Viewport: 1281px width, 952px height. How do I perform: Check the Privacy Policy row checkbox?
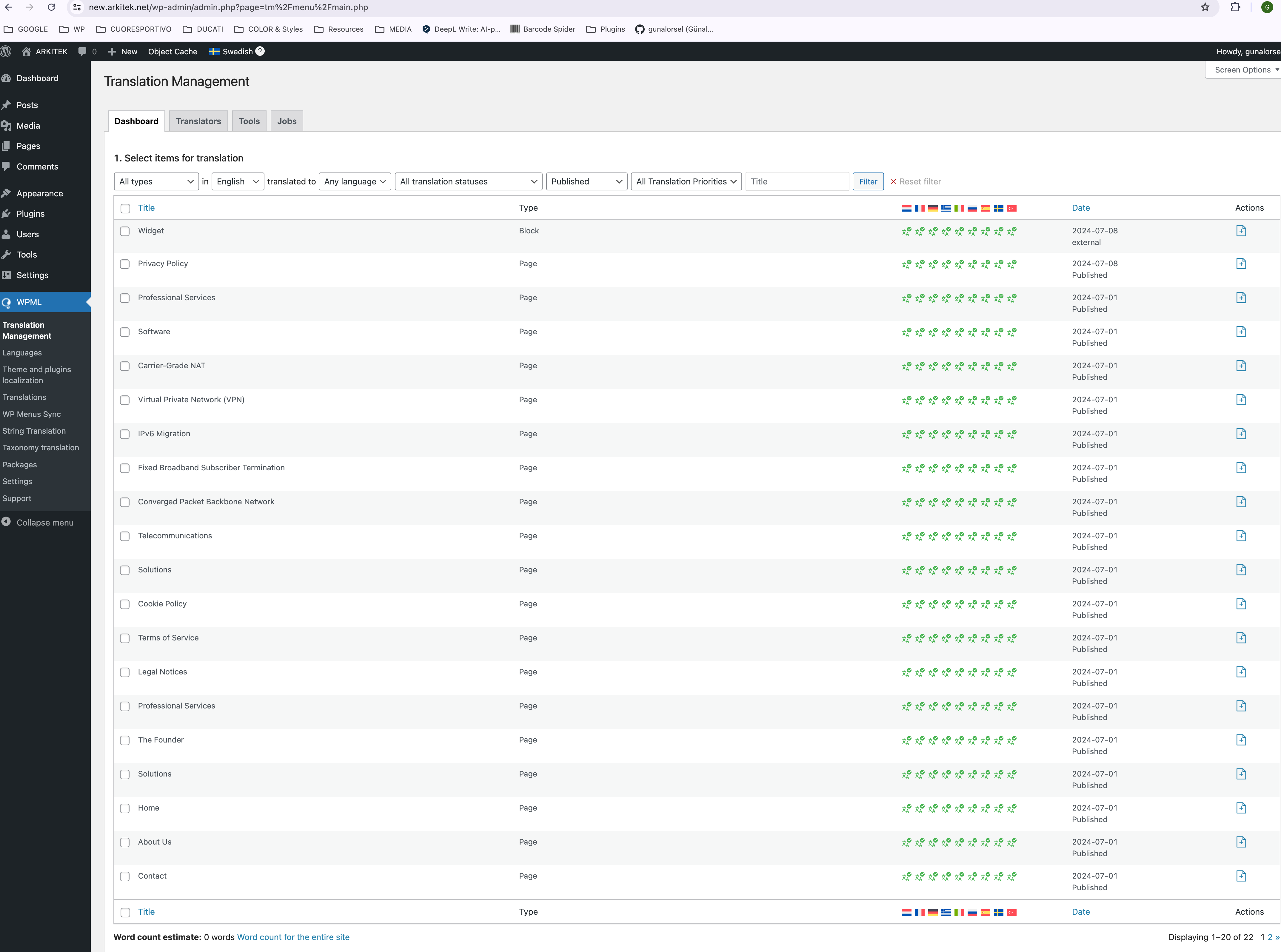pyautogui.click(x=125, y=264)
